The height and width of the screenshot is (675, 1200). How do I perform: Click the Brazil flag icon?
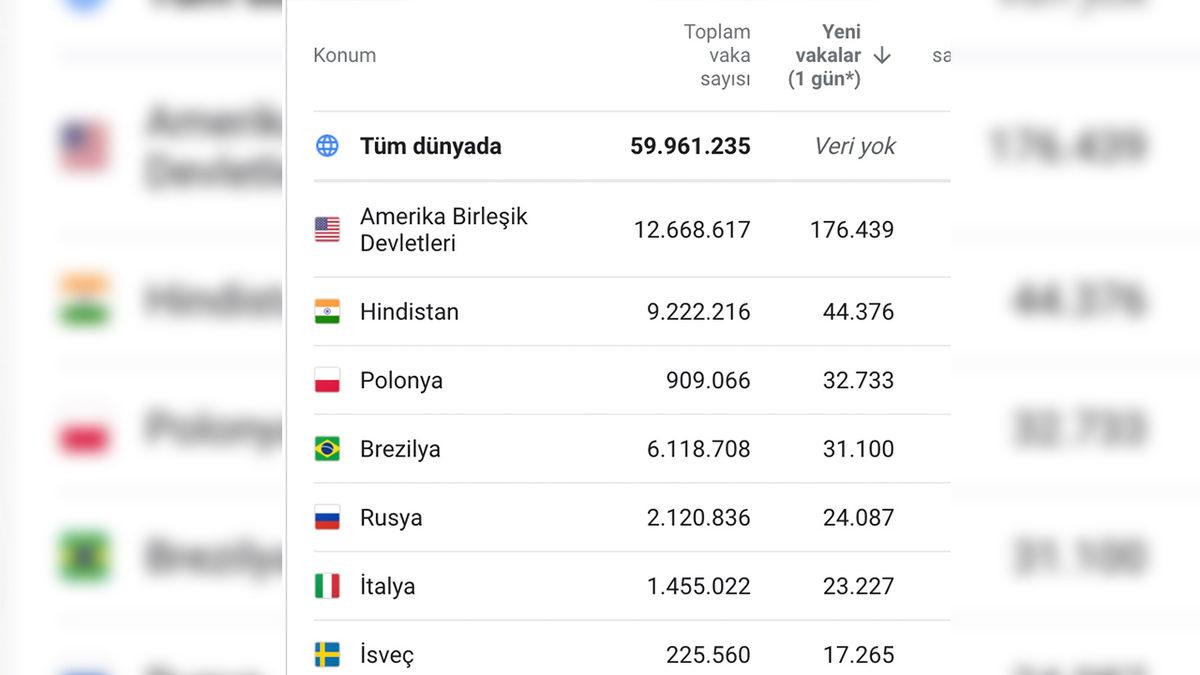point(327,449)
